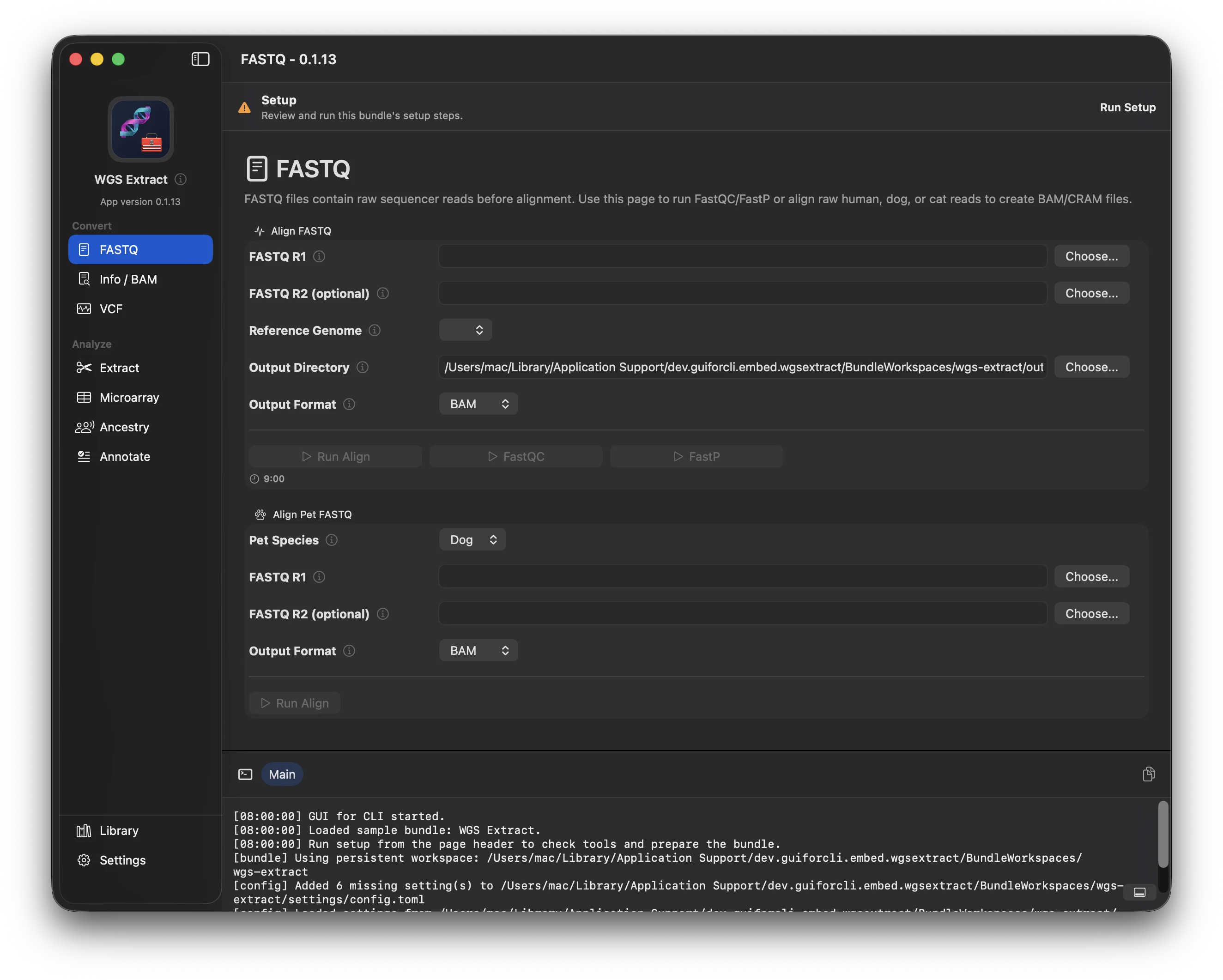Focus the Pet FASTQ R1 path field
This screenshot has height=980, width=1223.
[743, 576]
